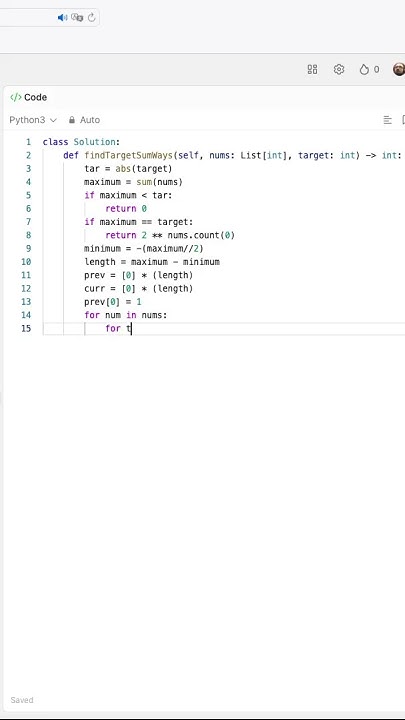Click 'if maximum == target:' line

click(139, 222)
